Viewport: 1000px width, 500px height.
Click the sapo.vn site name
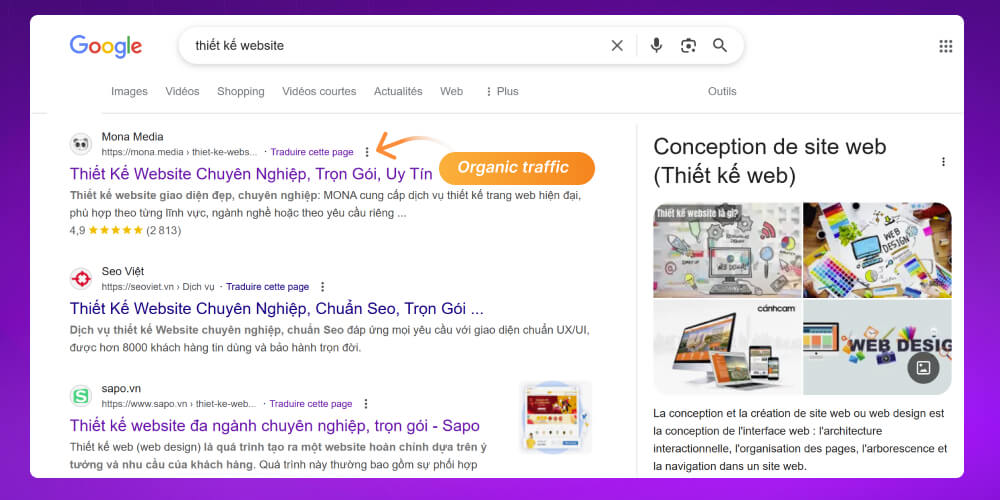click(x=121, y=388)
